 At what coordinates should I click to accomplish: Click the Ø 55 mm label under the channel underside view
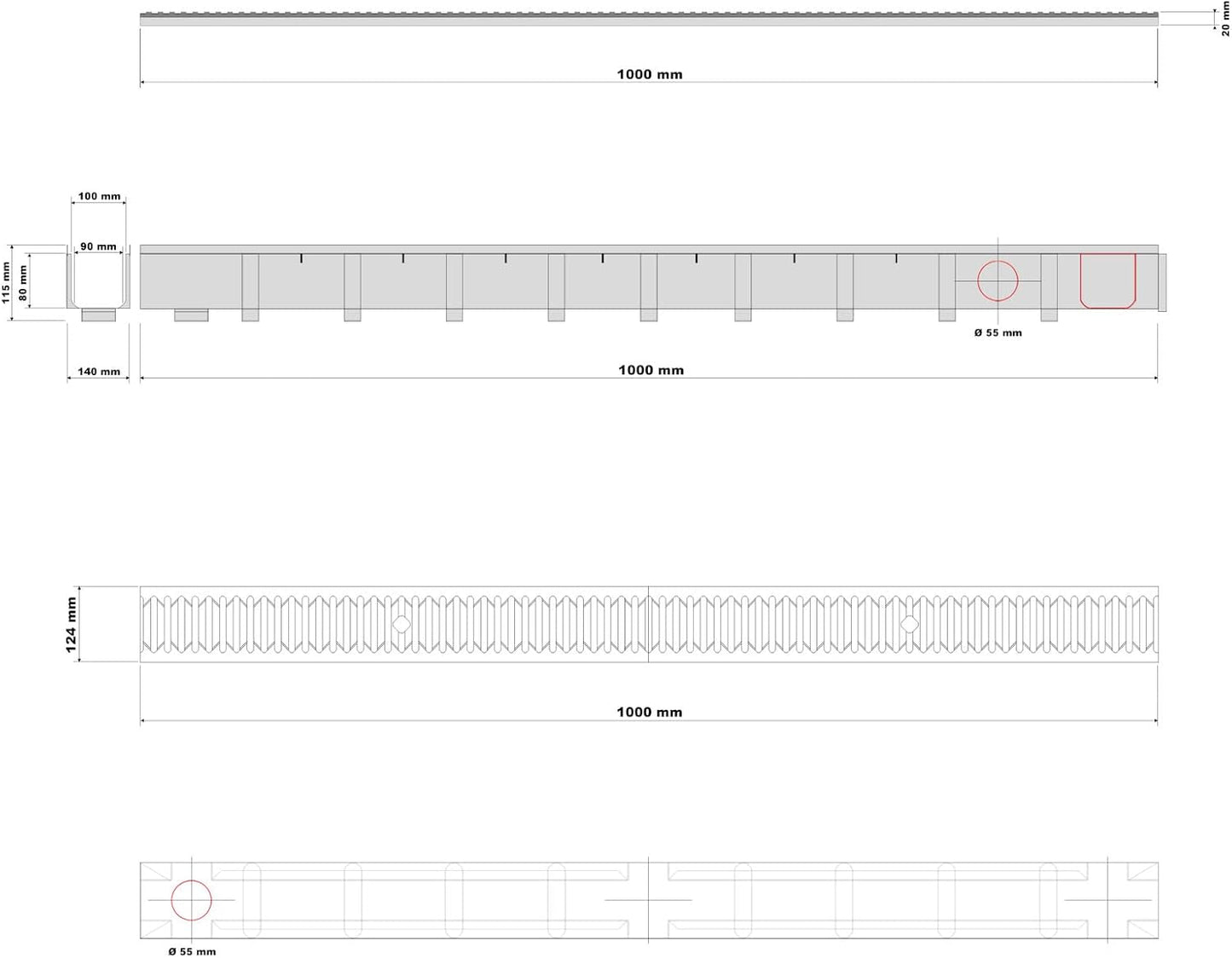click(x=192, y=951)
